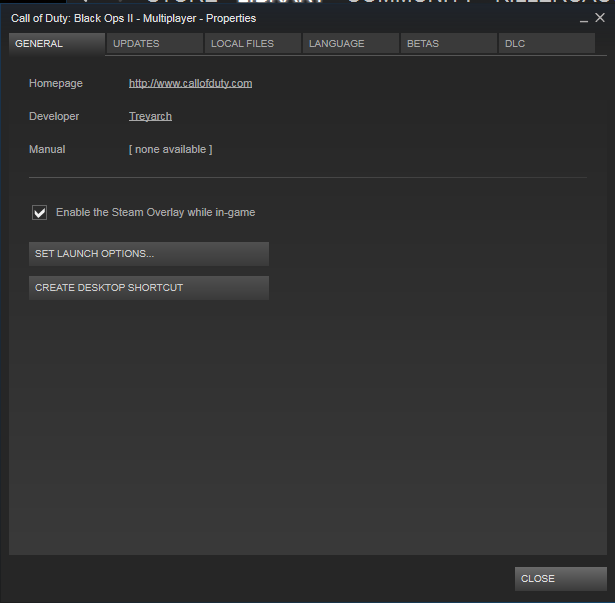Open the DLC tab
This screenshot has width=615, height=603.
(547, 44)
